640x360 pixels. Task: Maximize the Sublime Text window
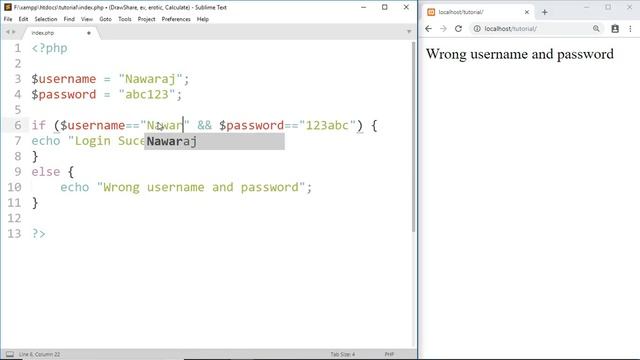point(384,7)
